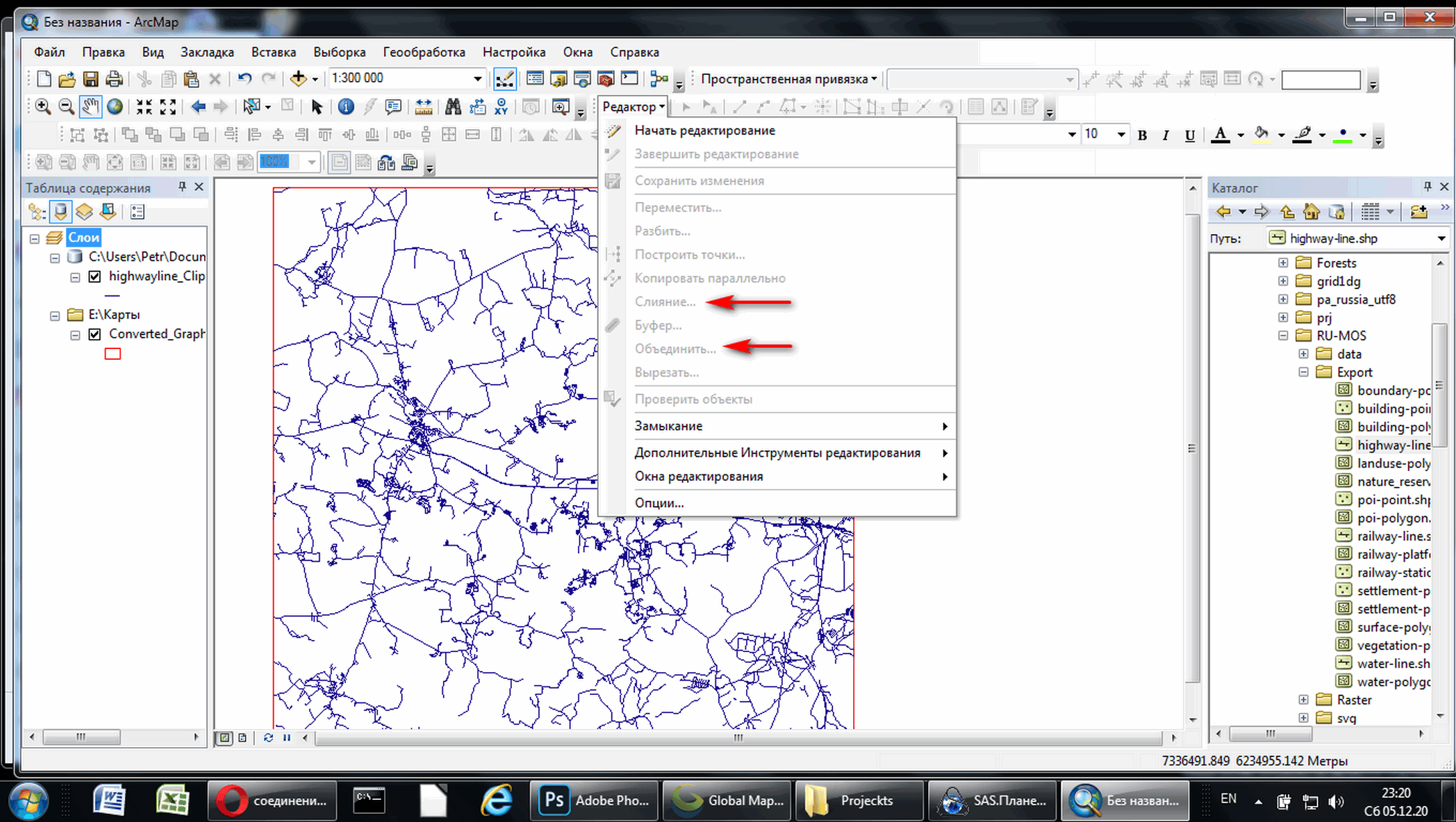Viewport: 1456px width, 822px height.
Task: Open the map scale dropdown
Action: click(477, 79)
